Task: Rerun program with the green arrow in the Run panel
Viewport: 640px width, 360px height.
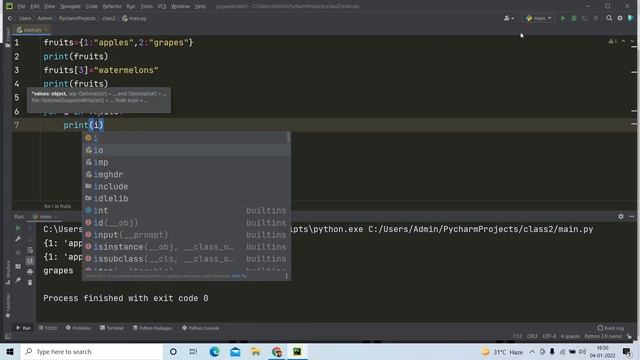Action: point(18,228)
